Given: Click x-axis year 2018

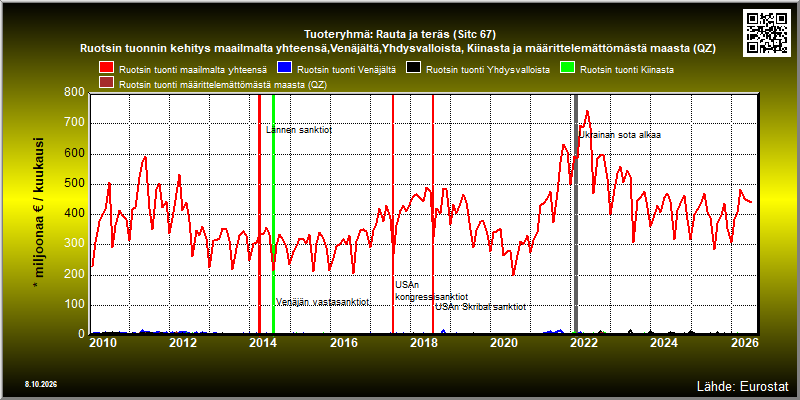Looking at the screenshot, I should coord(424,343).
